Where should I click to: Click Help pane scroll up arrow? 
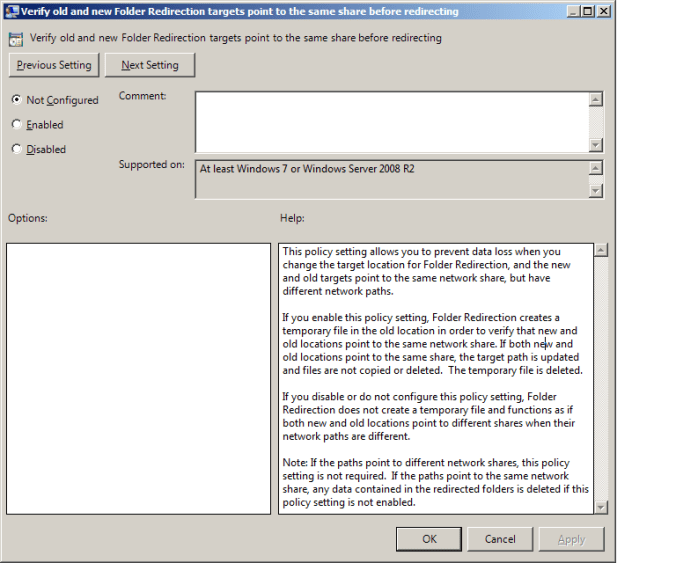point(601,250)
